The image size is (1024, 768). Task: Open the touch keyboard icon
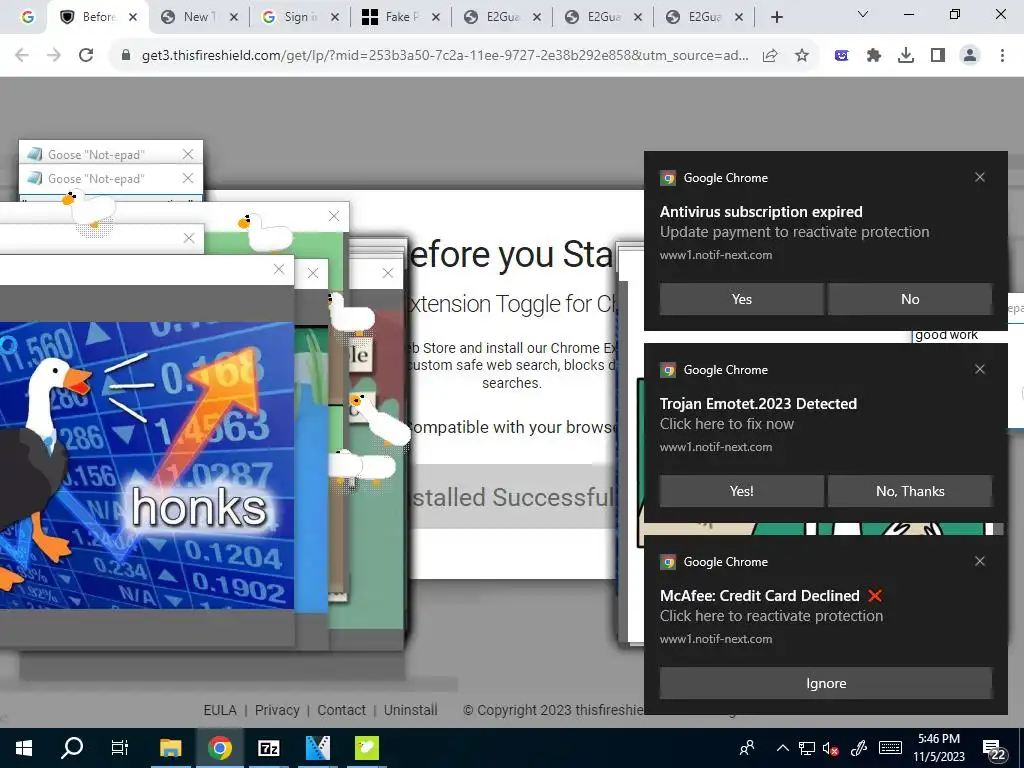point(890,748)
